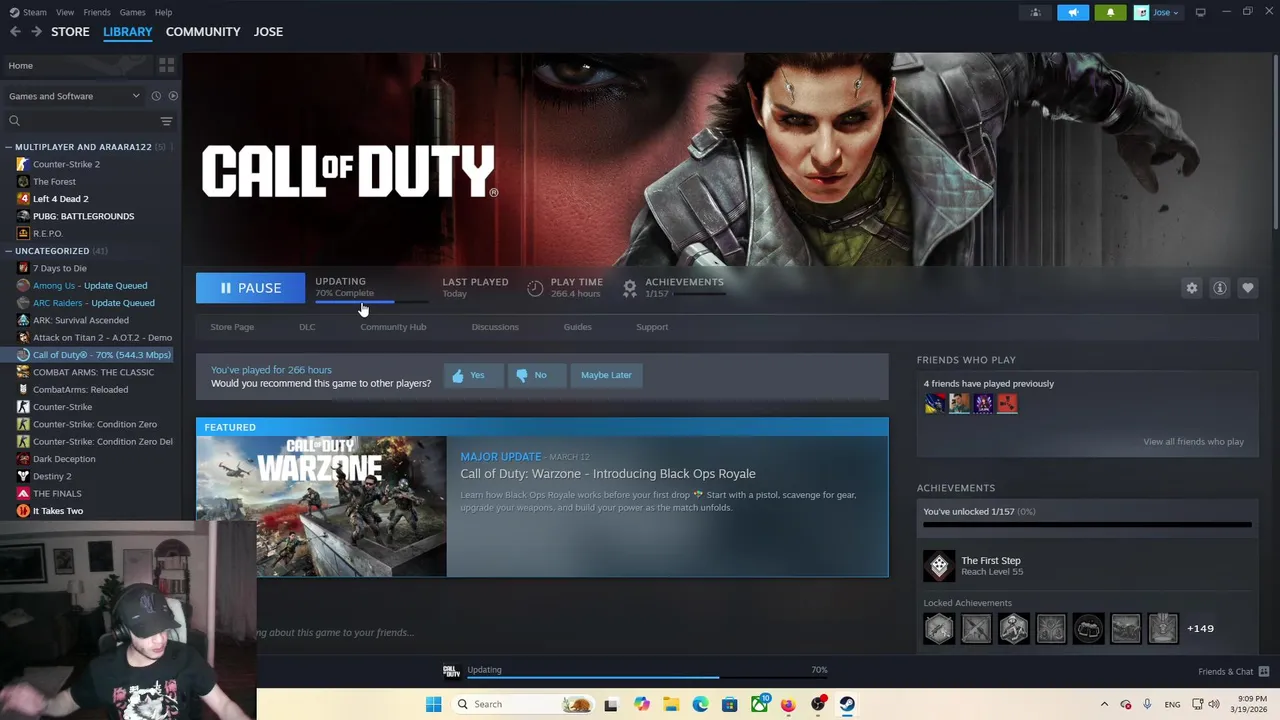Image resolution: width=1280 pixels, height=720 pixels.
Task: Click achievements unlocked progress bar
Action: click(1087, 524)
